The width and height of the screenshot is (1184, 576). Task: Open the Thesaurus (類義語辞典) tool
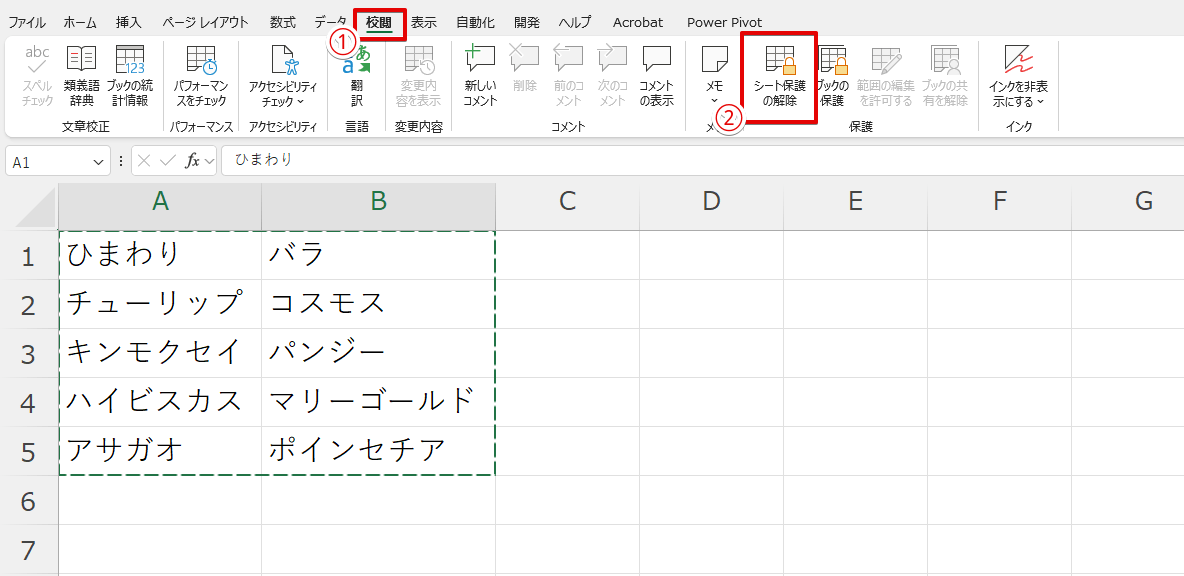pos(80,76)
